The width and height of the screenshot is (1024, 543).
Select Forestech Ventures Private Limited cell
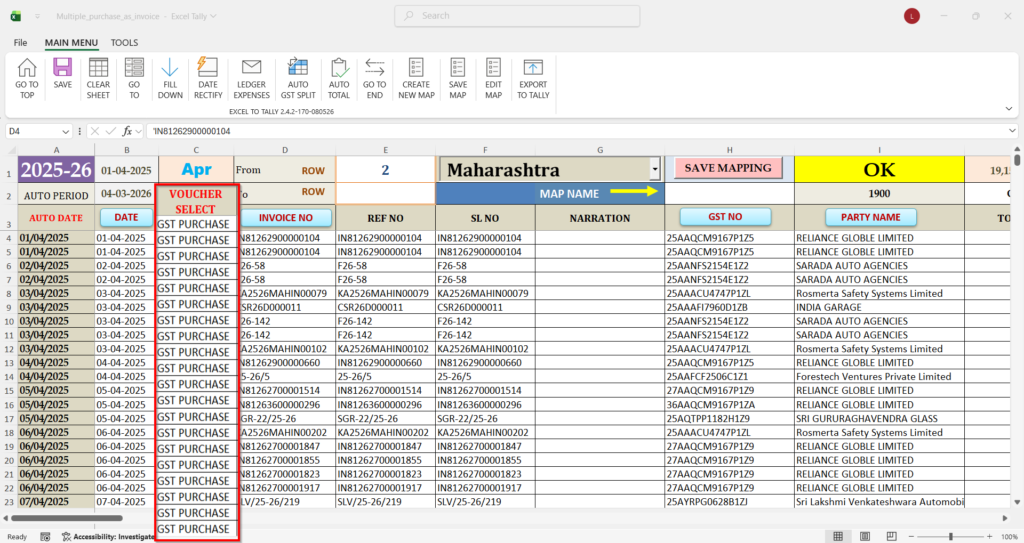pos(879,376)
